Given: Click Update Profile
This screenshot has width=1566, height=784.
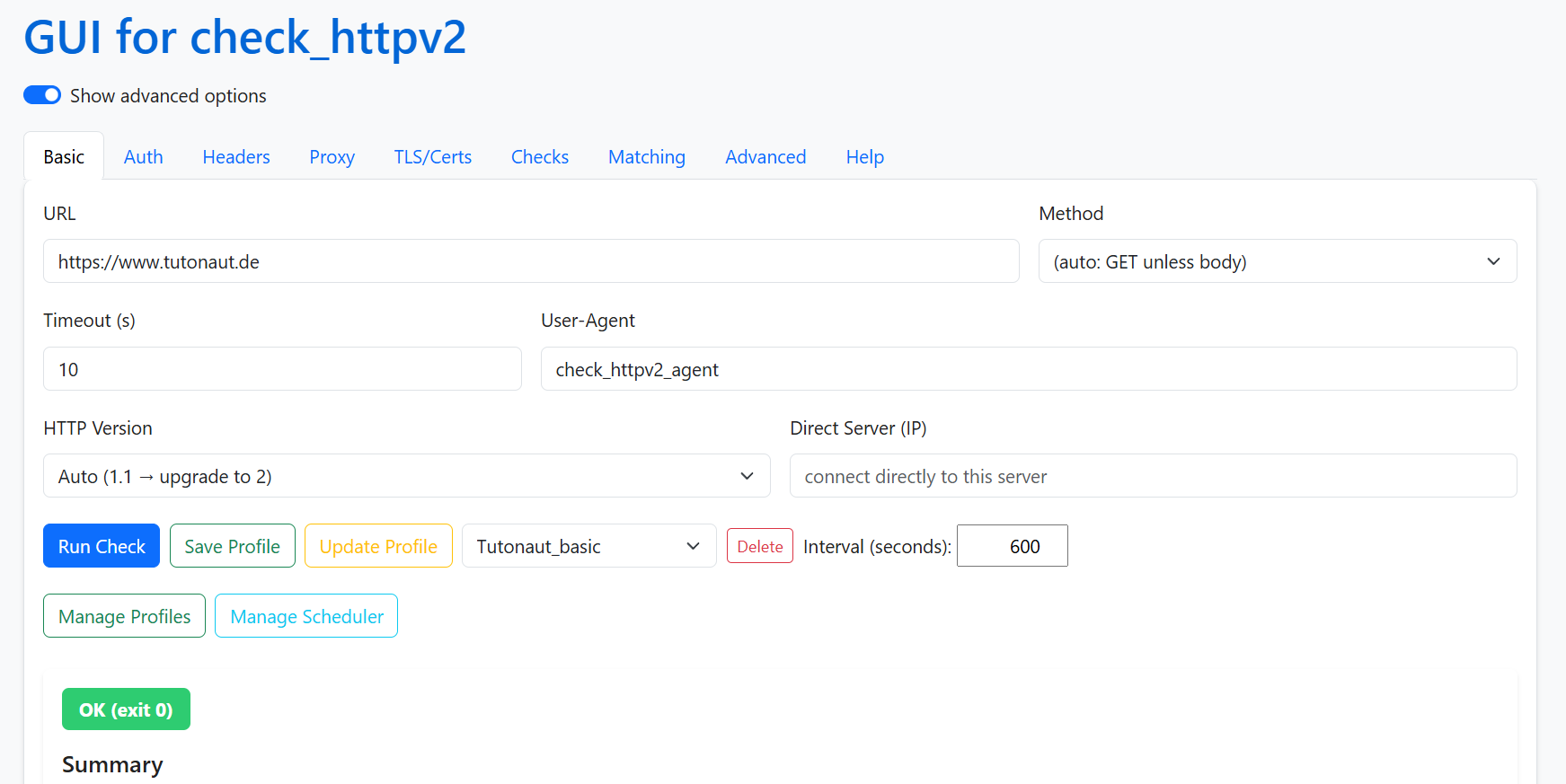Looking at the screenshot, I should [378, 546].
